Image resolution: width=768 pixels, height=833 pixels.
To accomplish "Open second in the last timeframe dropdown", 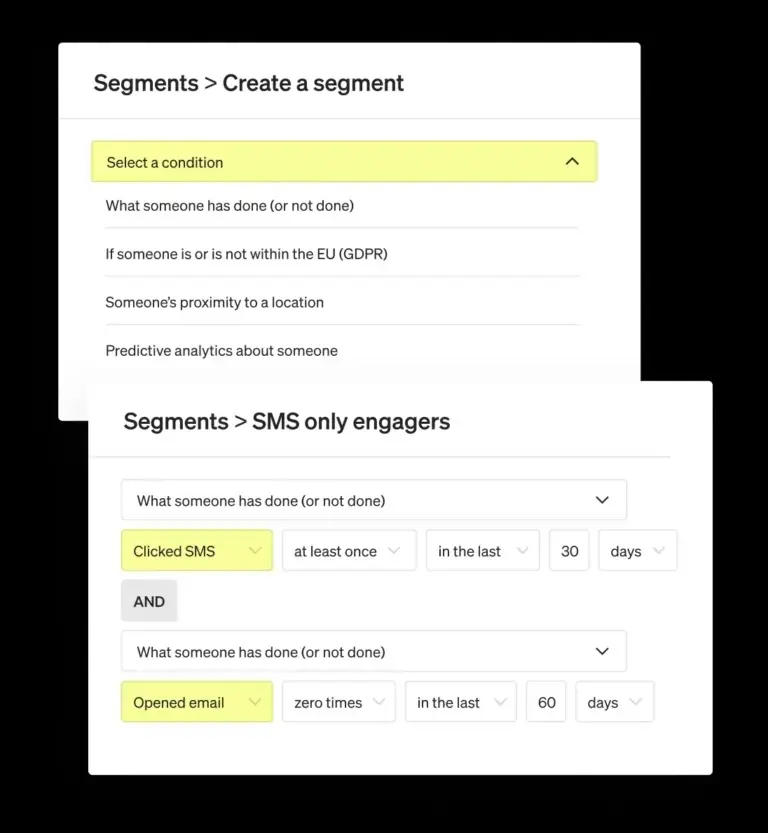I will 461,703.
